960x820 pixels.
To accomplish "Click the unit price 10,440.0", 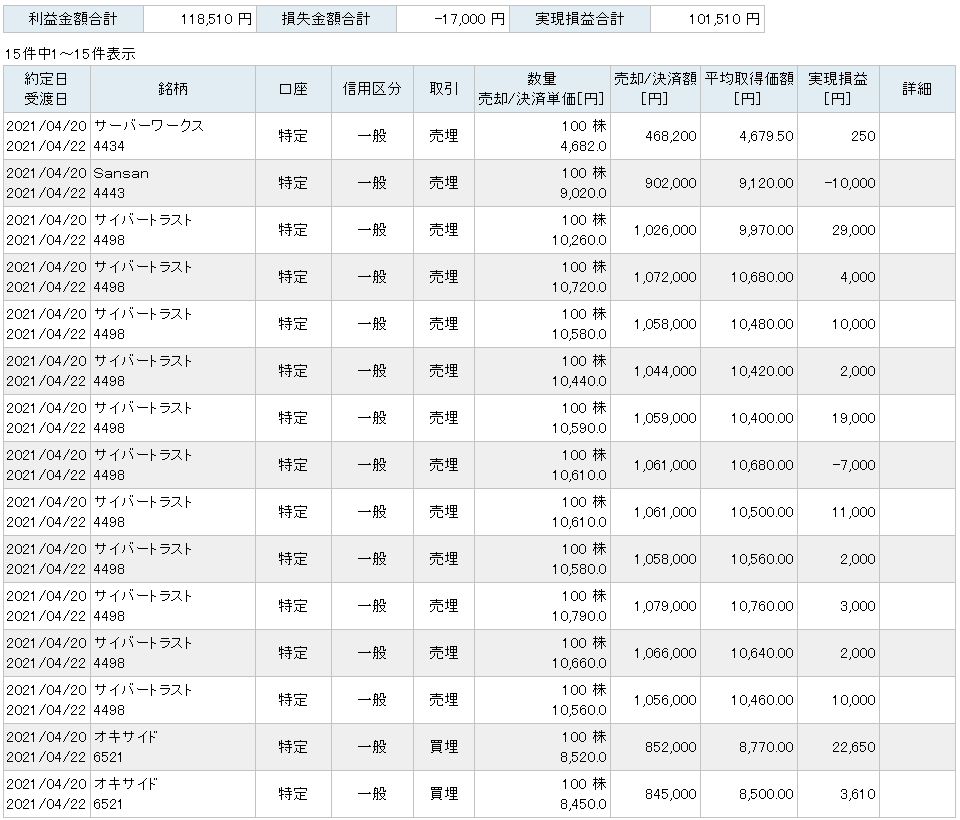I will click(579, 382).
